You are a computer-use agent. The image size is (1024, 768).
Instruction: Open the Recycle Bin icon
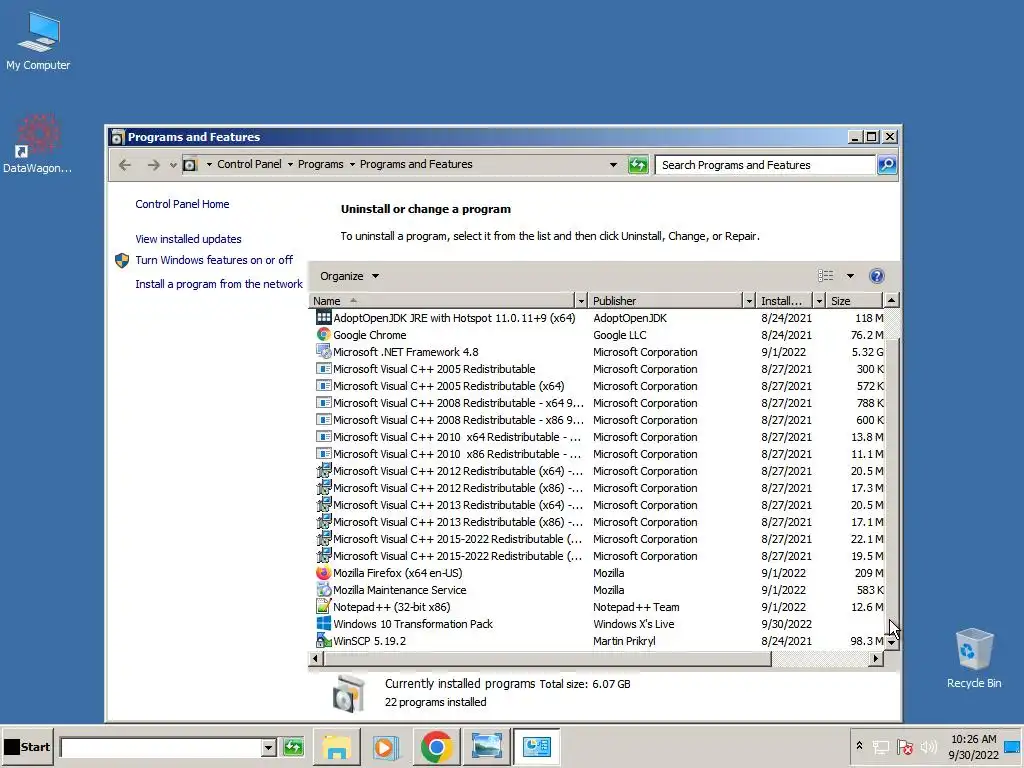tap(974, 658)
